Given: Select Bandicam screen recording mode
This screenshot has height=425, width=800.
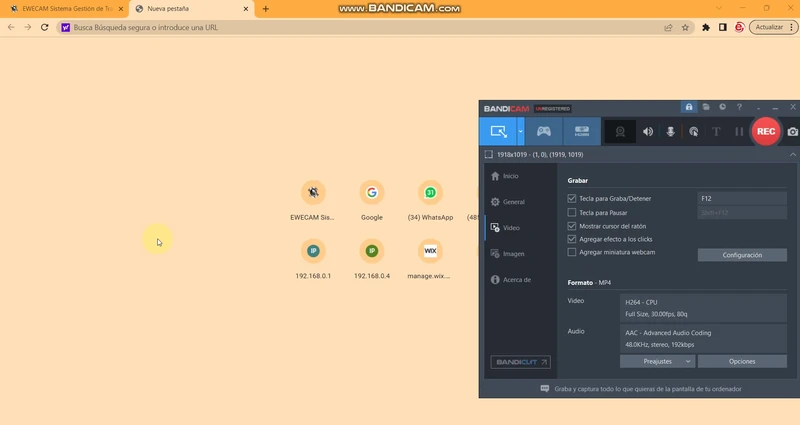Looking at the screenshot, I should tap(498, 132).
